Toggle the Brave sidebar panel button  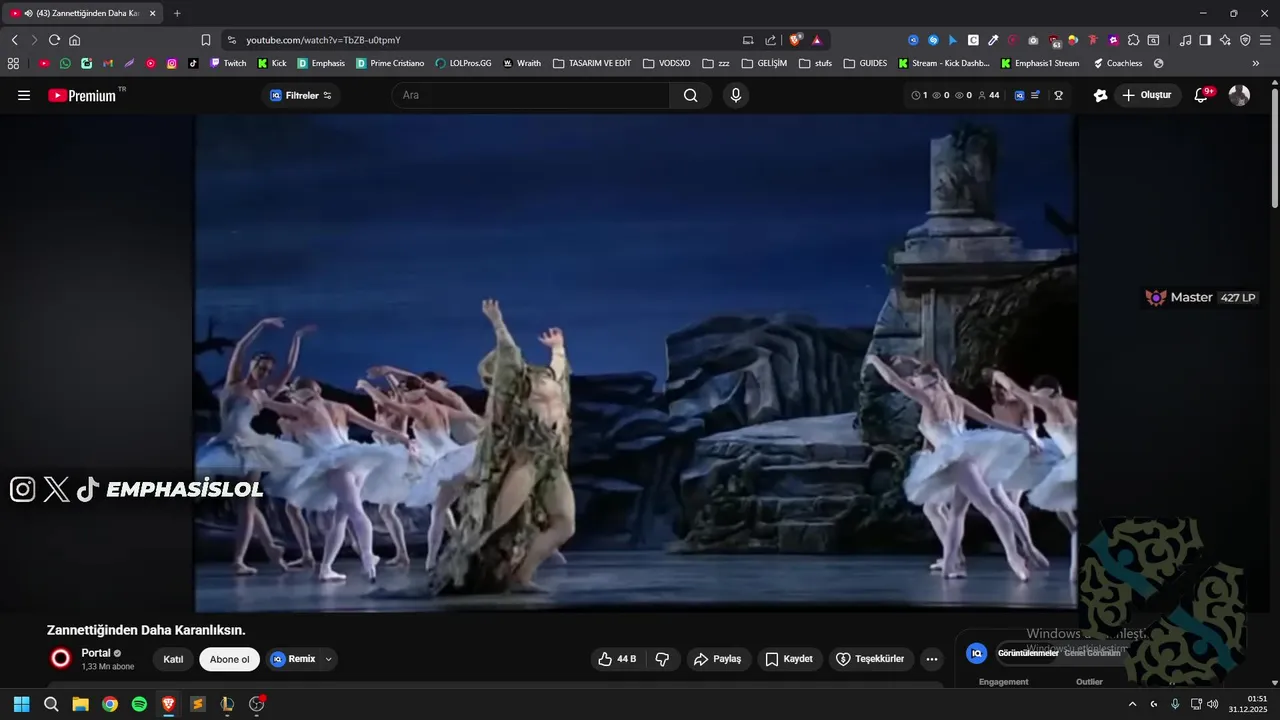1205,40
